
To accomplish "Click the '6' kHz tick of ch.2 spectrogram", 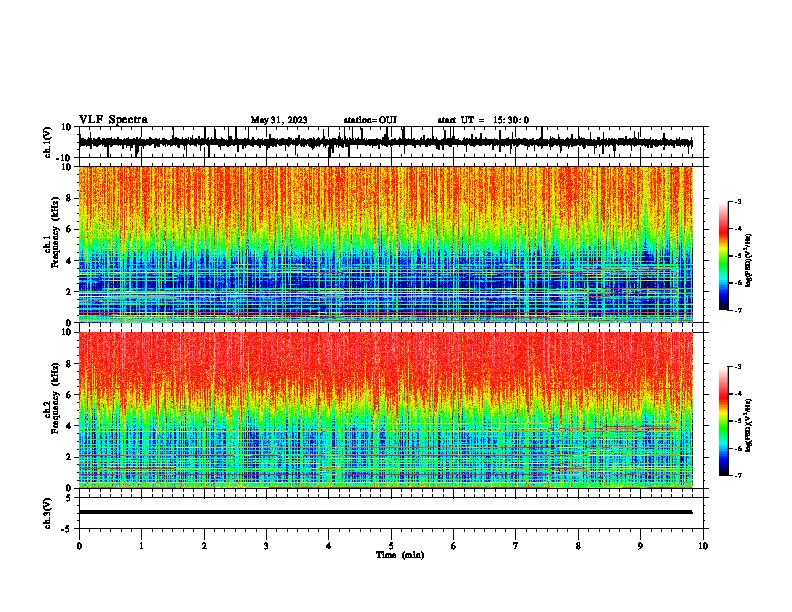I will pos(69,394).
